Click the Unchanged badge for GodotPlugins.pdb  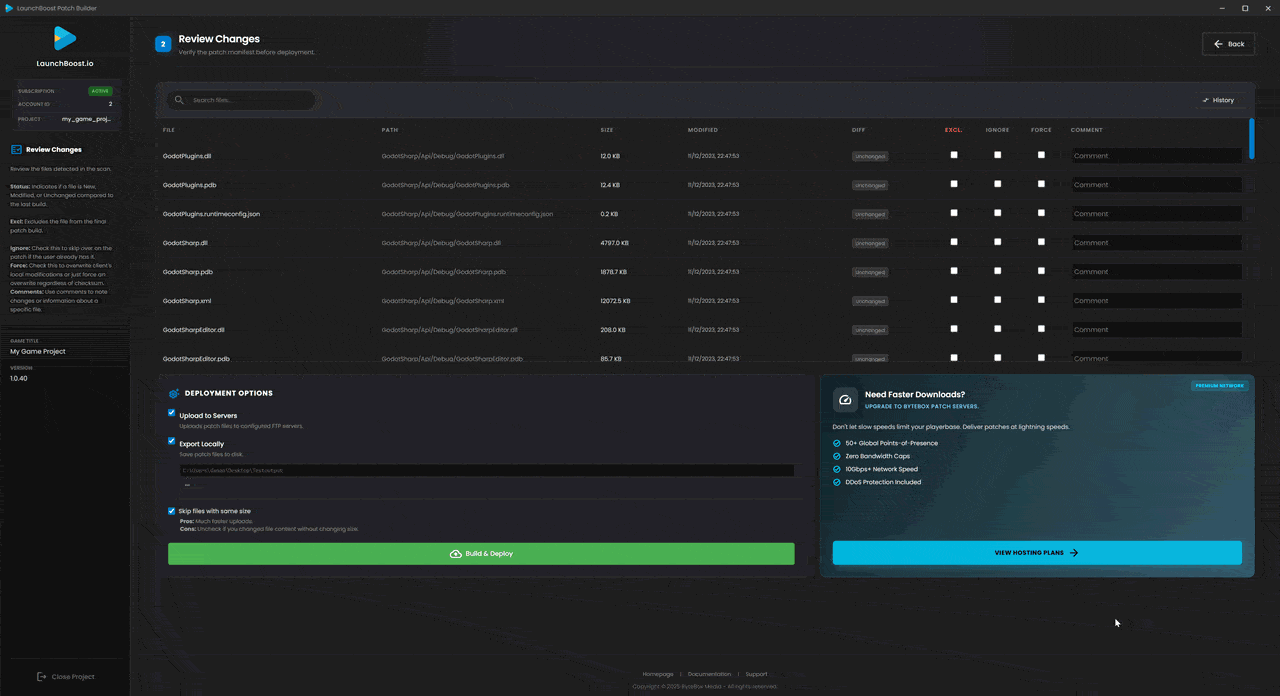coord(870,185)
